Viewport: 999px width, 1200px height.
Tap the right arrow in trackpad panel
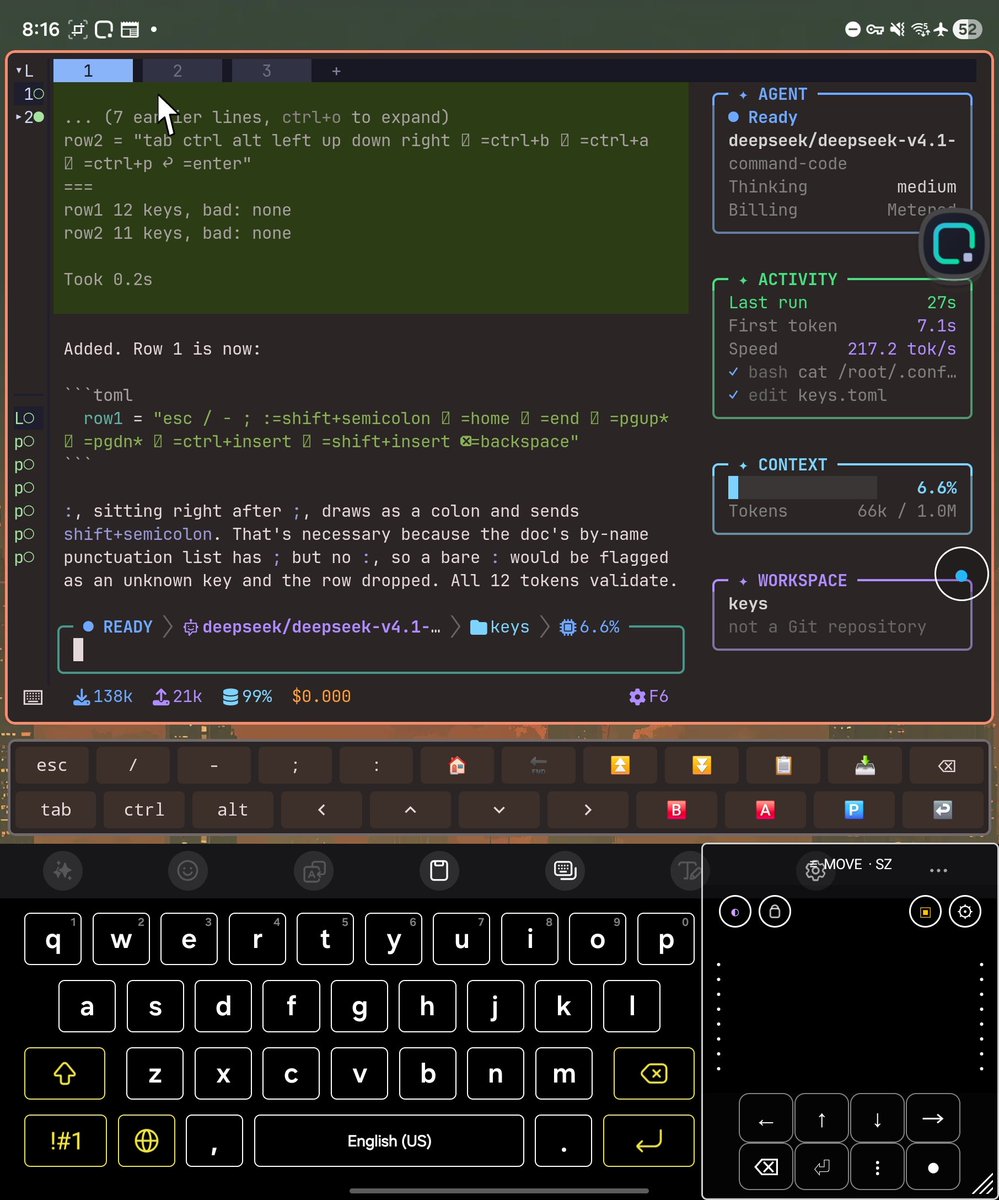pos(933,1119)
